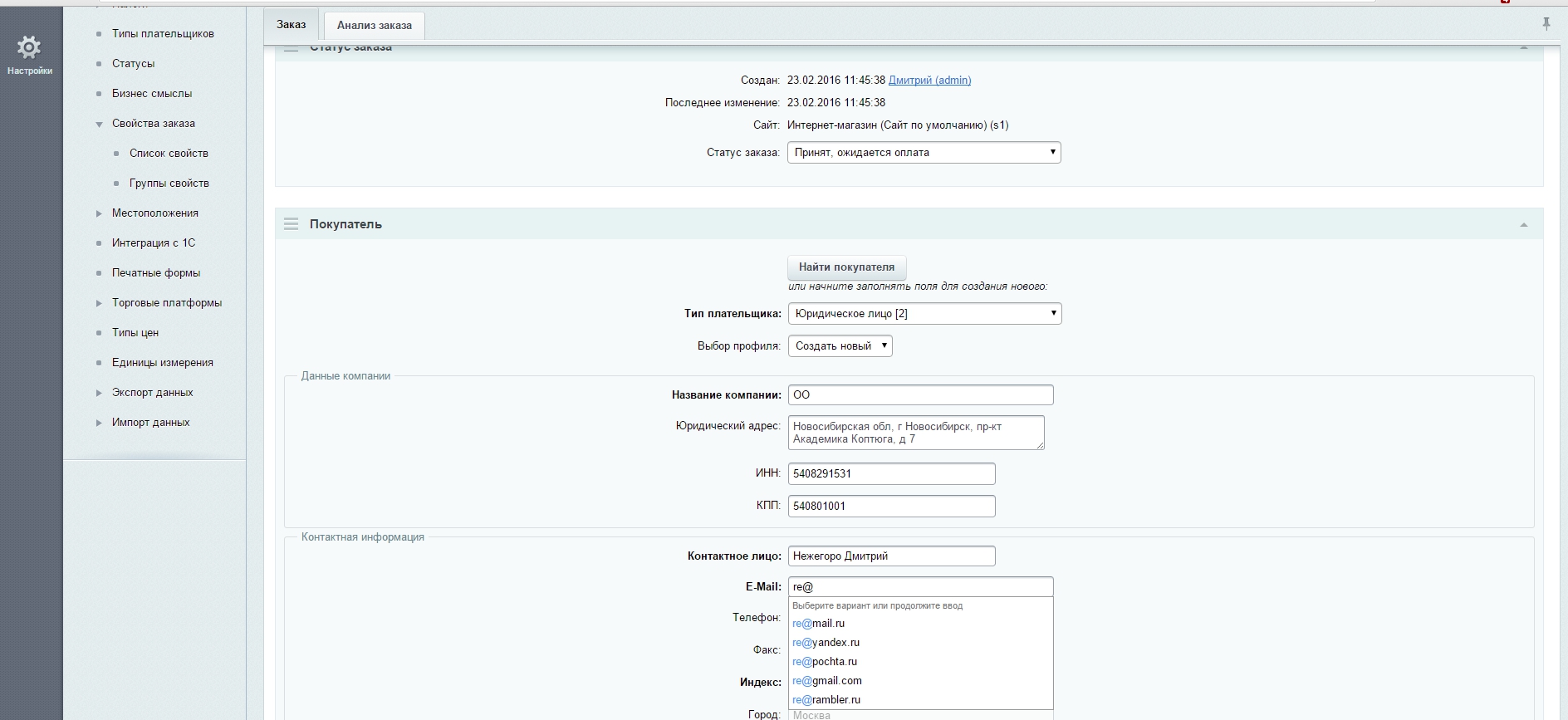Image resolution: width=1568 pixels, height=720 pixels.
Task: Select the re@yandex.ru autocomplete suggestion
Action: 826,643
